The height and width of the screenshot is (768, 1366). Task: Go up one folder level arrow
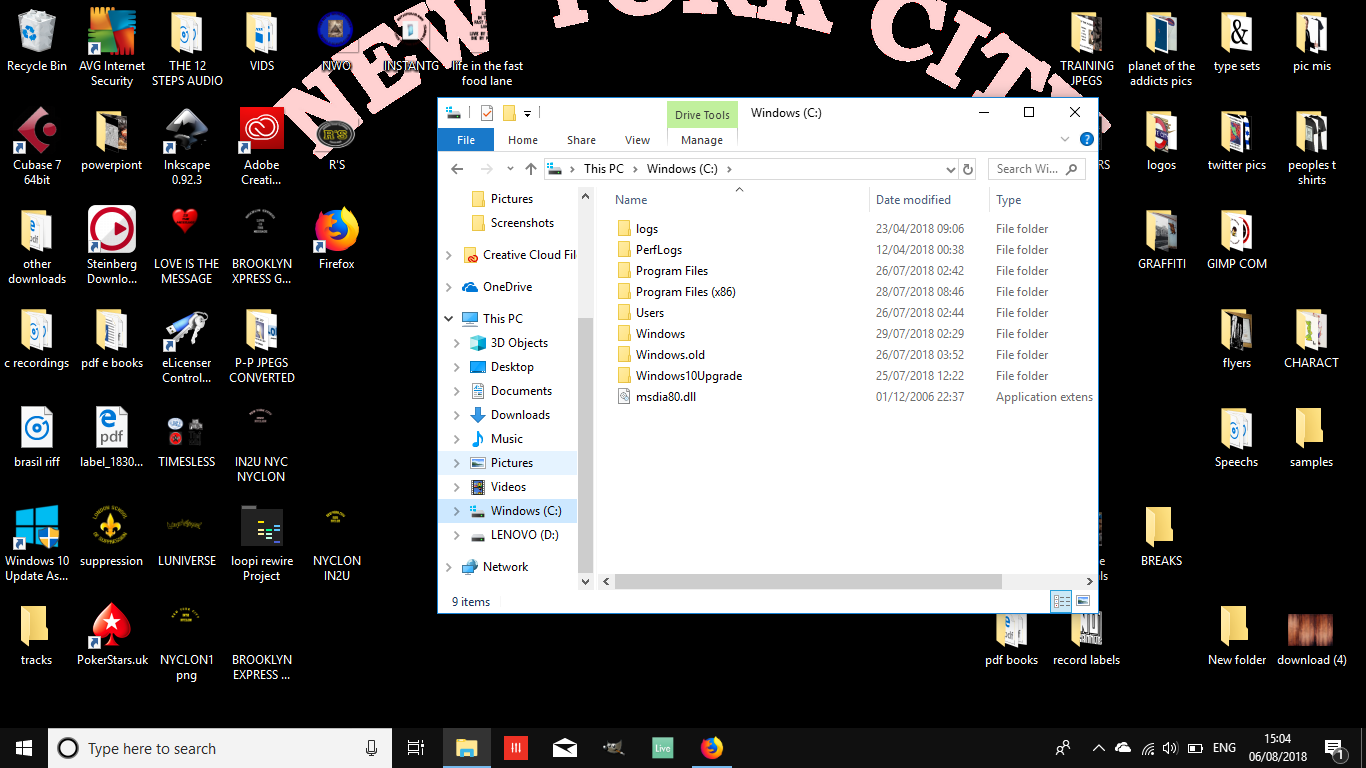click(x=531, y=169)
